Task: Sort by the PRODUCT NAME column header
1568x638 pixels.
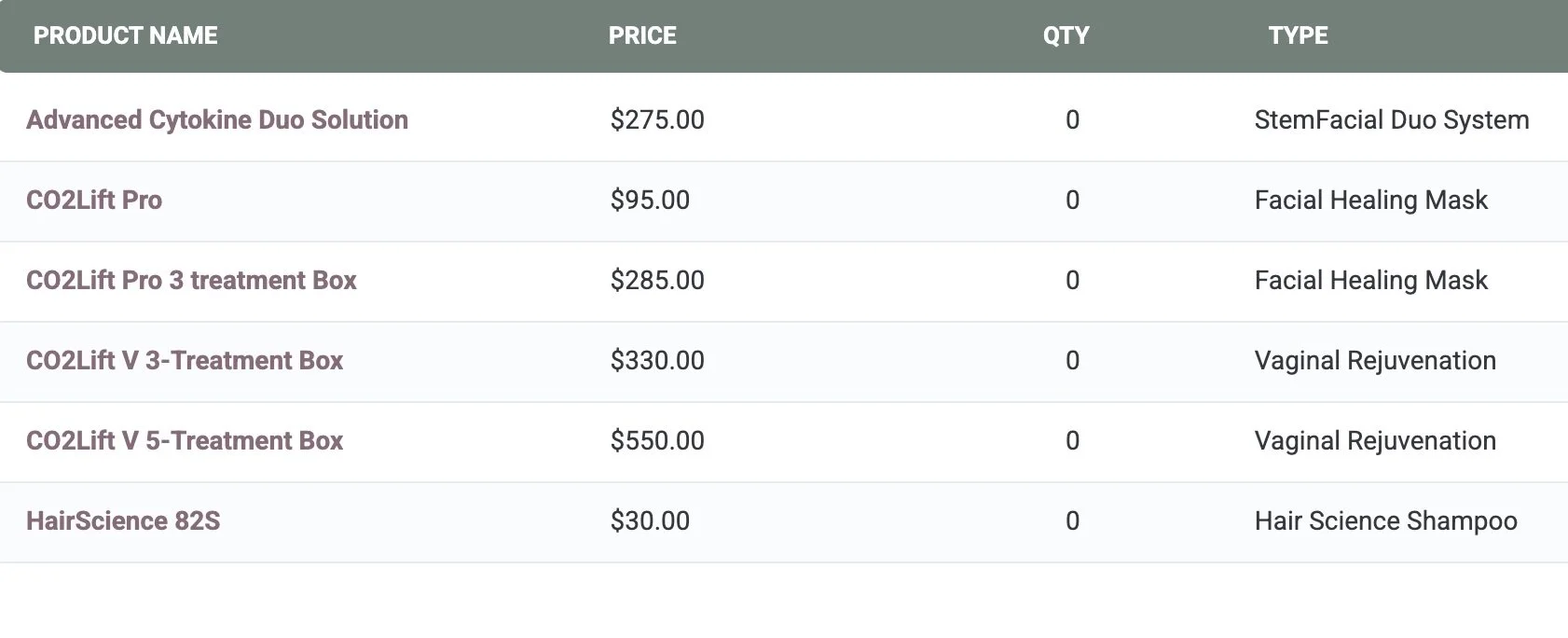Action: tap(126, 35)
